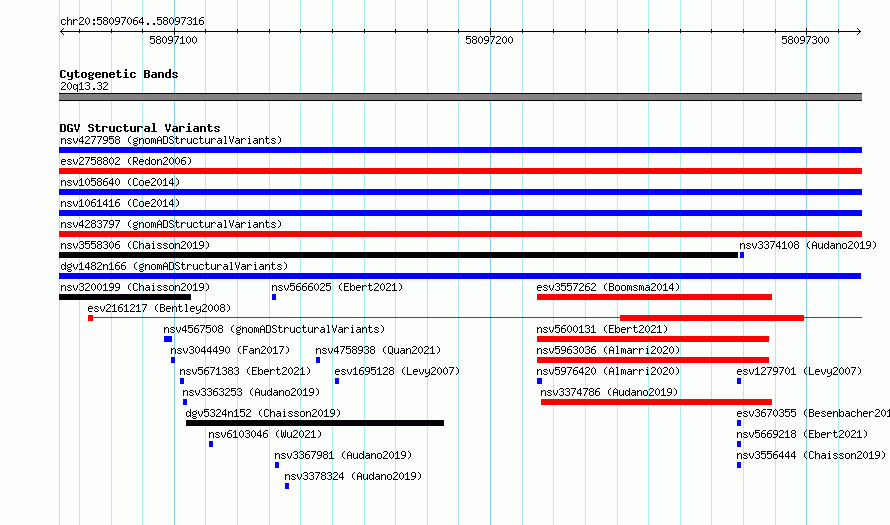Viewport: 890px width, 525px height.
Task: Open nsv4567508 (gnomADStructuralVariants) label
Action: tap(274, 329)
